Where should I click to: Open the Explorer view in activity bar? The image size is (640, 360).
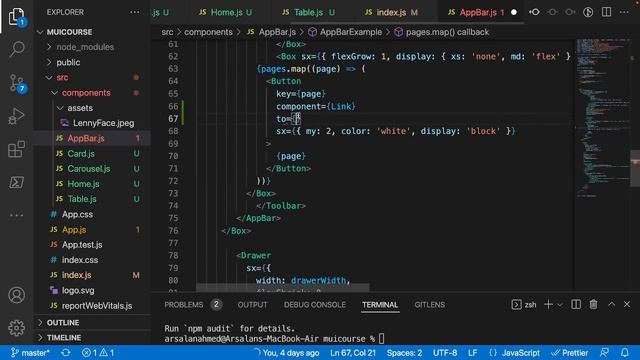(x=17, y=17)
